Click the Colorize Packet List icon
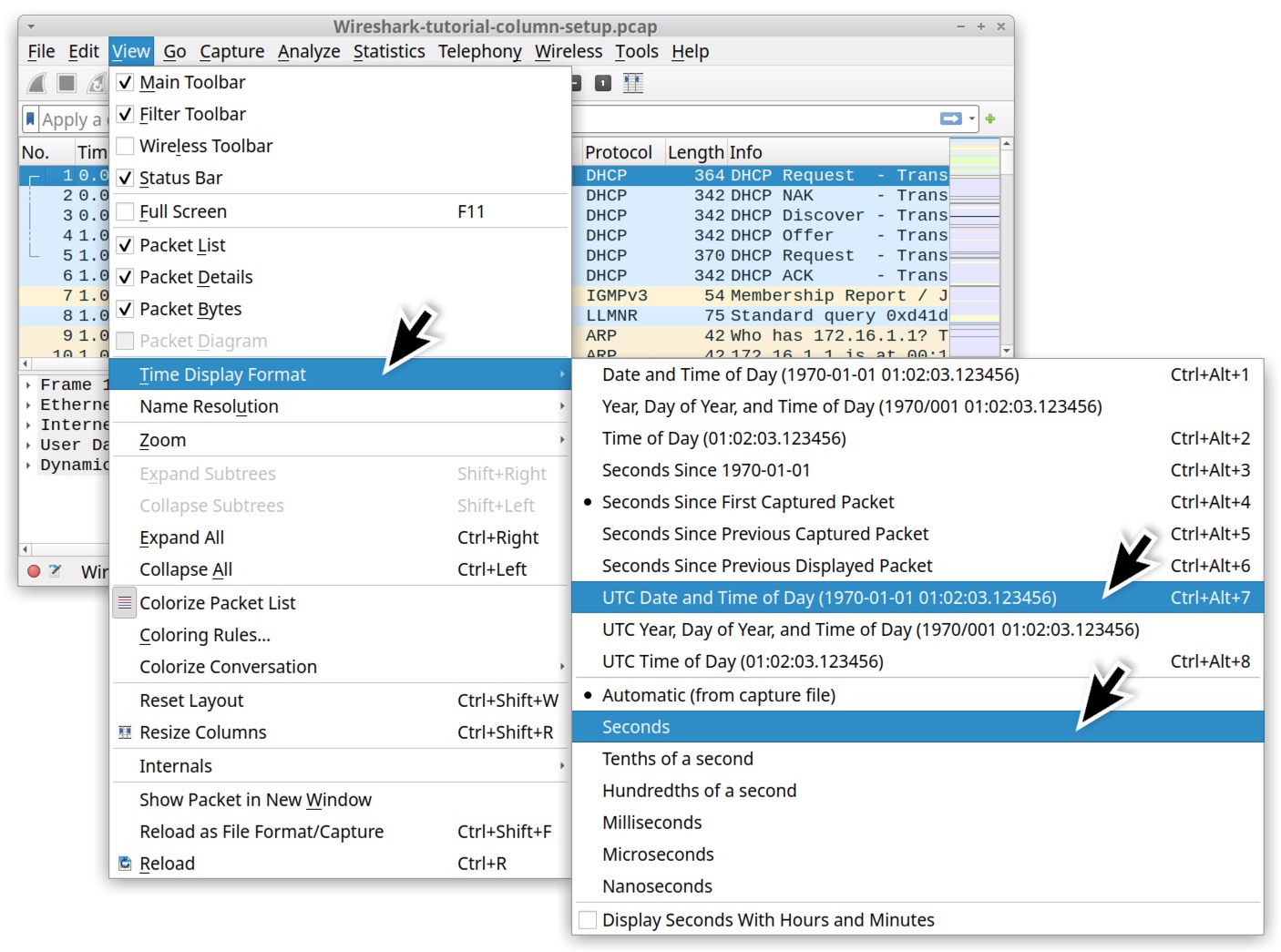1281x952 pixels. point(125,603)
